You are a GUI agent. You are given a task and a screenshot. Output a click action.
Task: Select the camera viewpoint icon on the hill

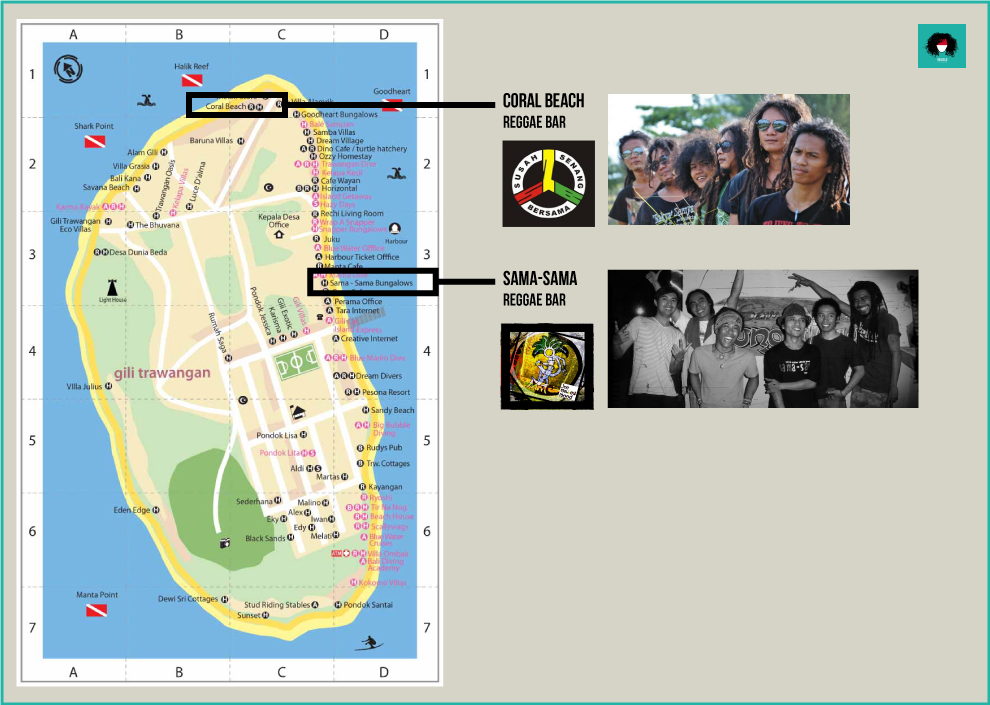(225, 543)
